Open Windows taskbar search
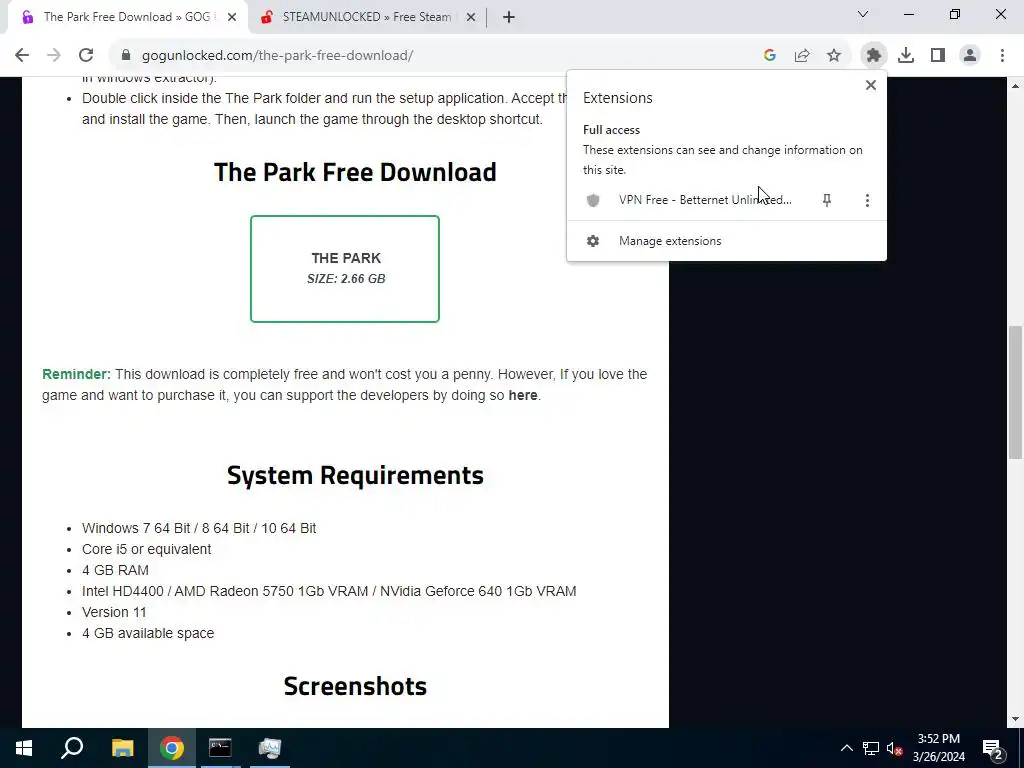 (x=72, y=748)
